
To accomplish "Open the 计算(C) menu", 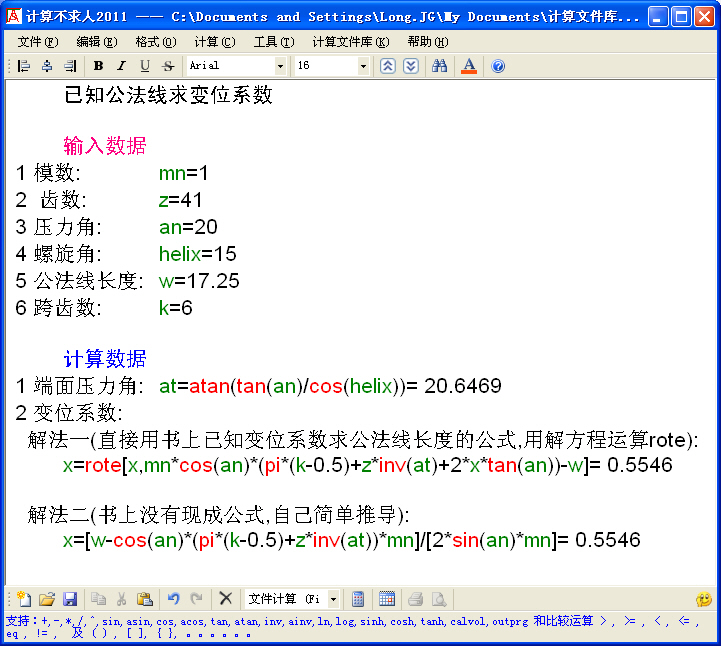I will point(215,42).
